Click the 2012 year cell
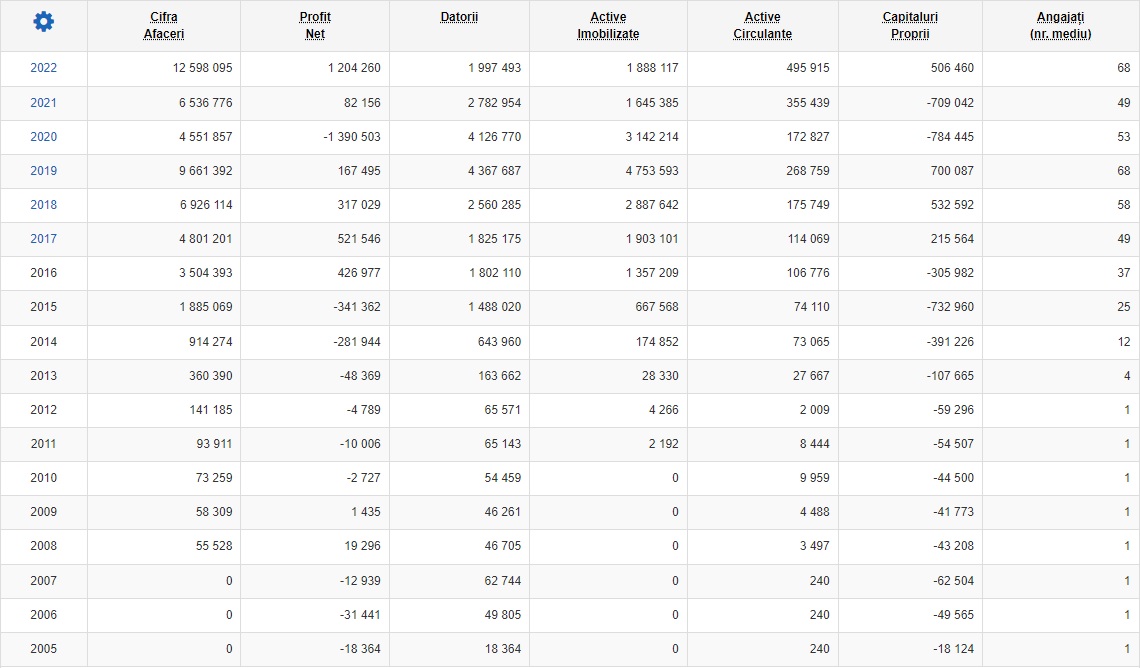This screenshot has height=668, width=1140. pos(44,409)
